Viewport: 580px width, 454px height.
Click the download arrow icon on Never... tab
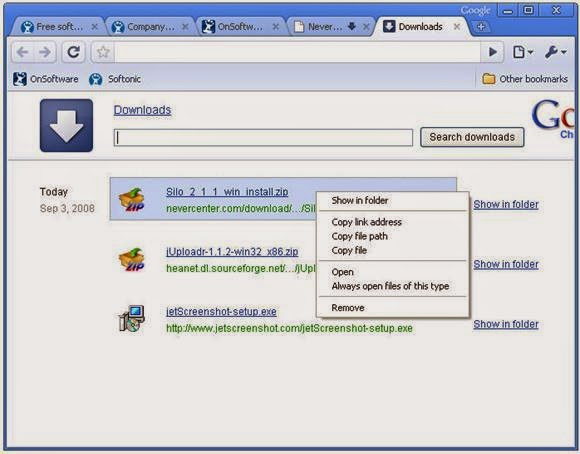(x=352, y=26)
